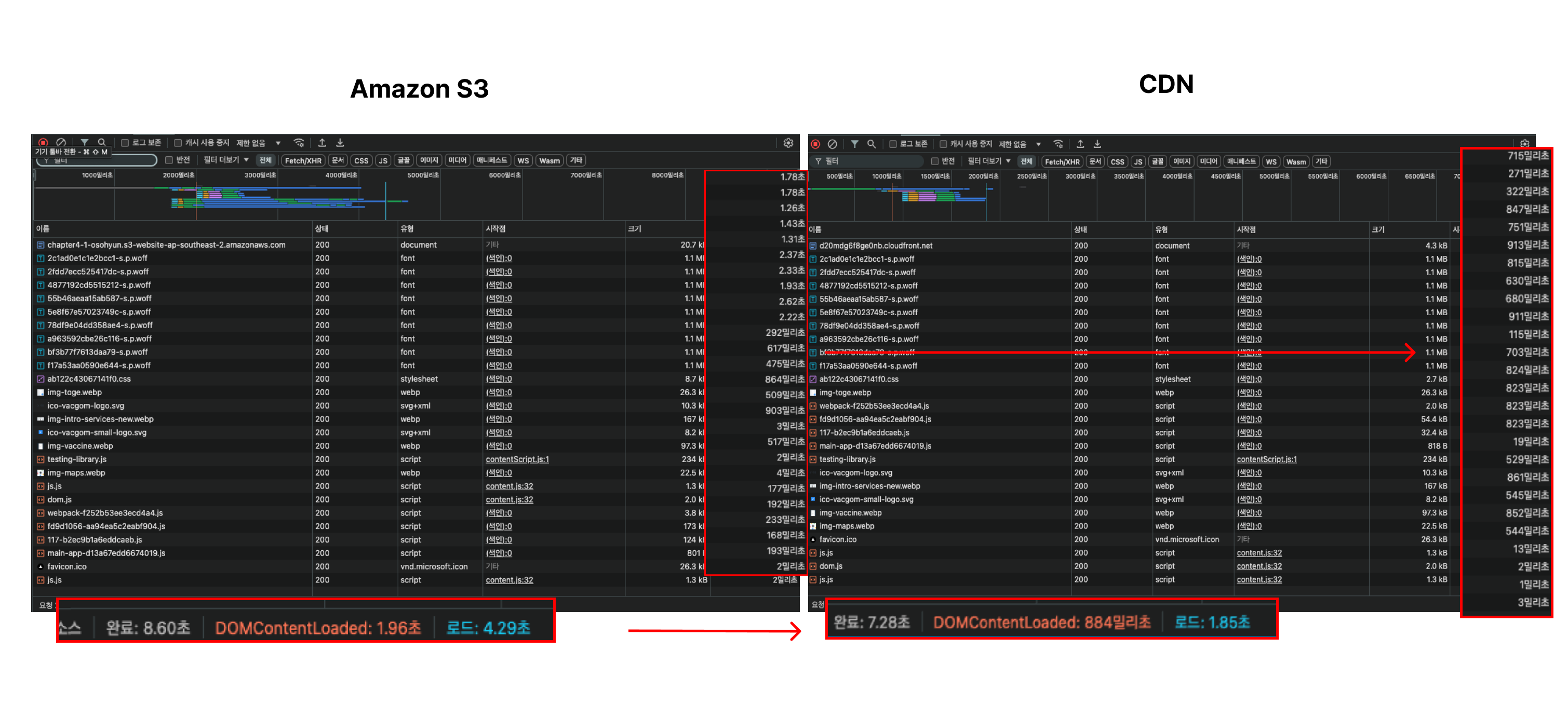Select the CSS filter in the Amazon S3 panel
Image resolution: width=1568 pixels, height=705 pixels.
click(361, 160)
